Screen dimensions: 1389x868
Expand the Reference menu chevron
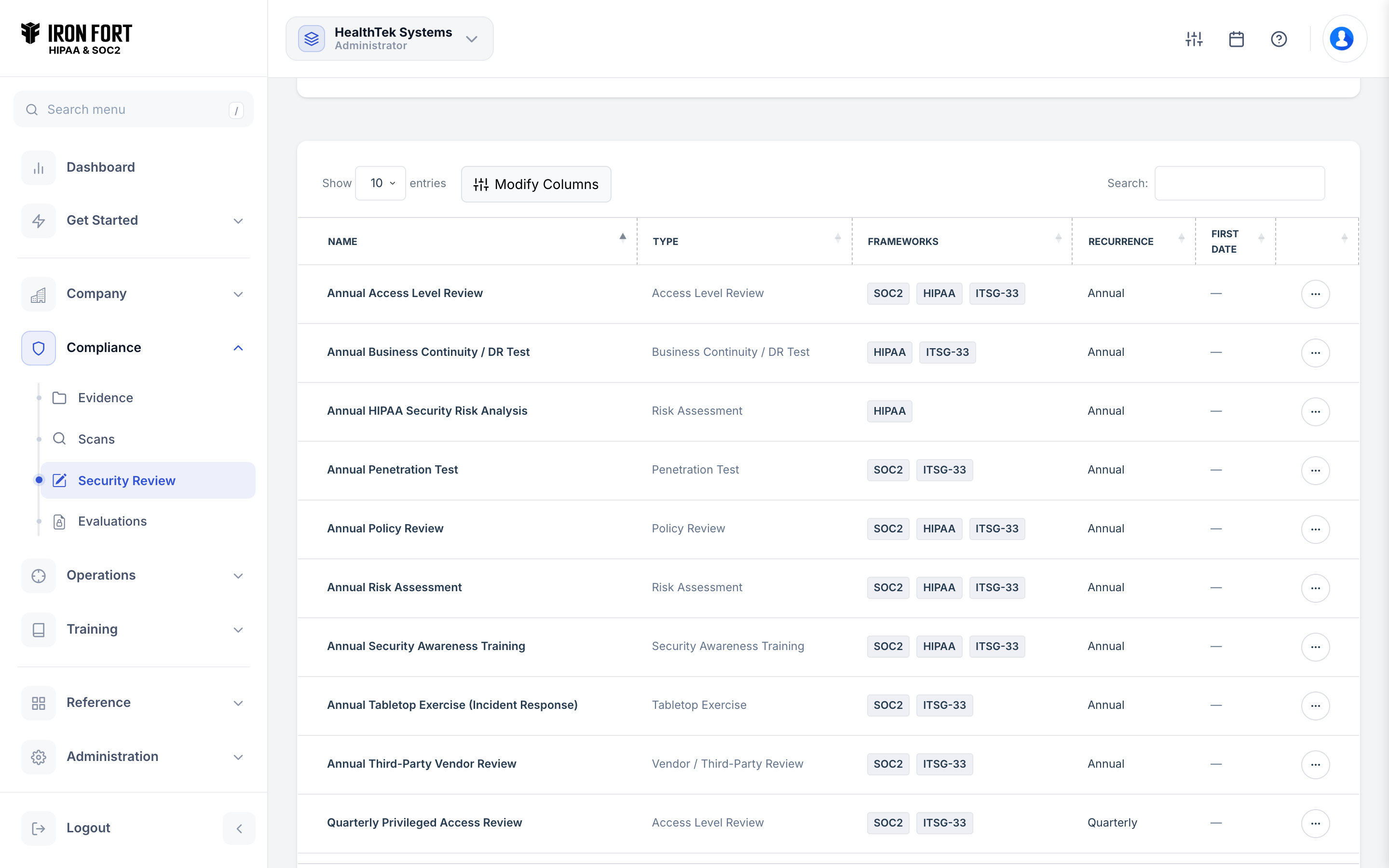point(238,703)
